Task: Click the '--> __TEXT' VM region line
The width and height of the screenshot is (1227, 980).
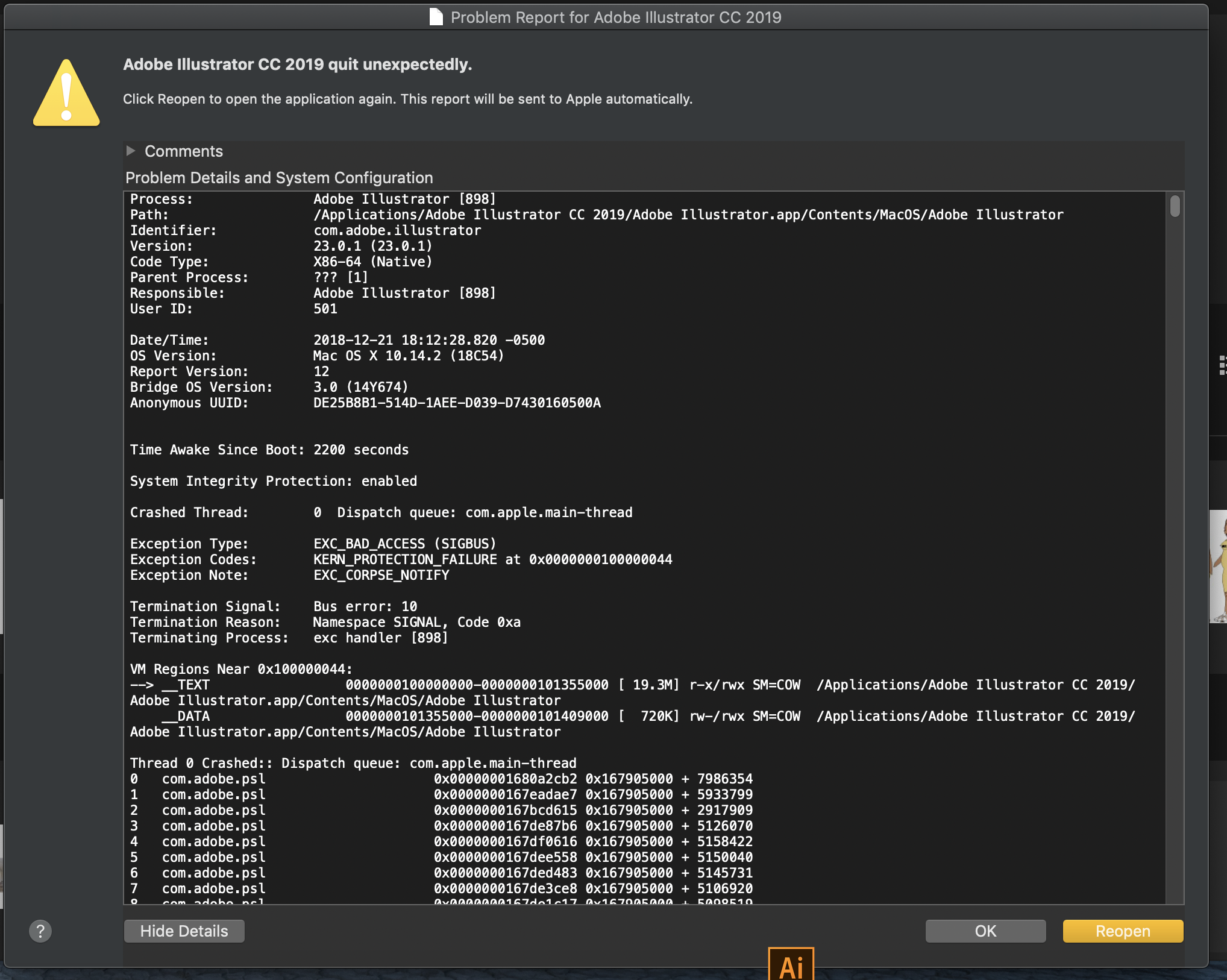Action: click(x=633, y=685)
